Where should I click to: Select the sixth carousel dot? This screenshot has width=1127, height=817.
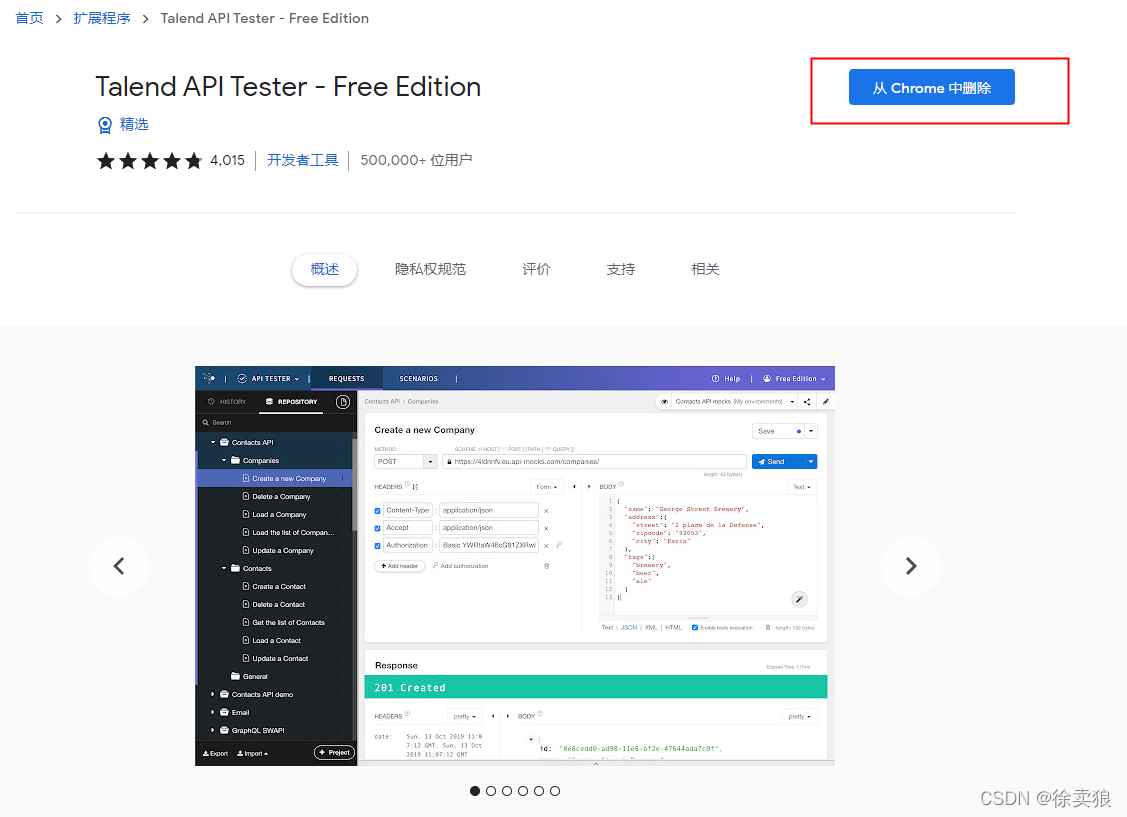click(x=555, y=791)
